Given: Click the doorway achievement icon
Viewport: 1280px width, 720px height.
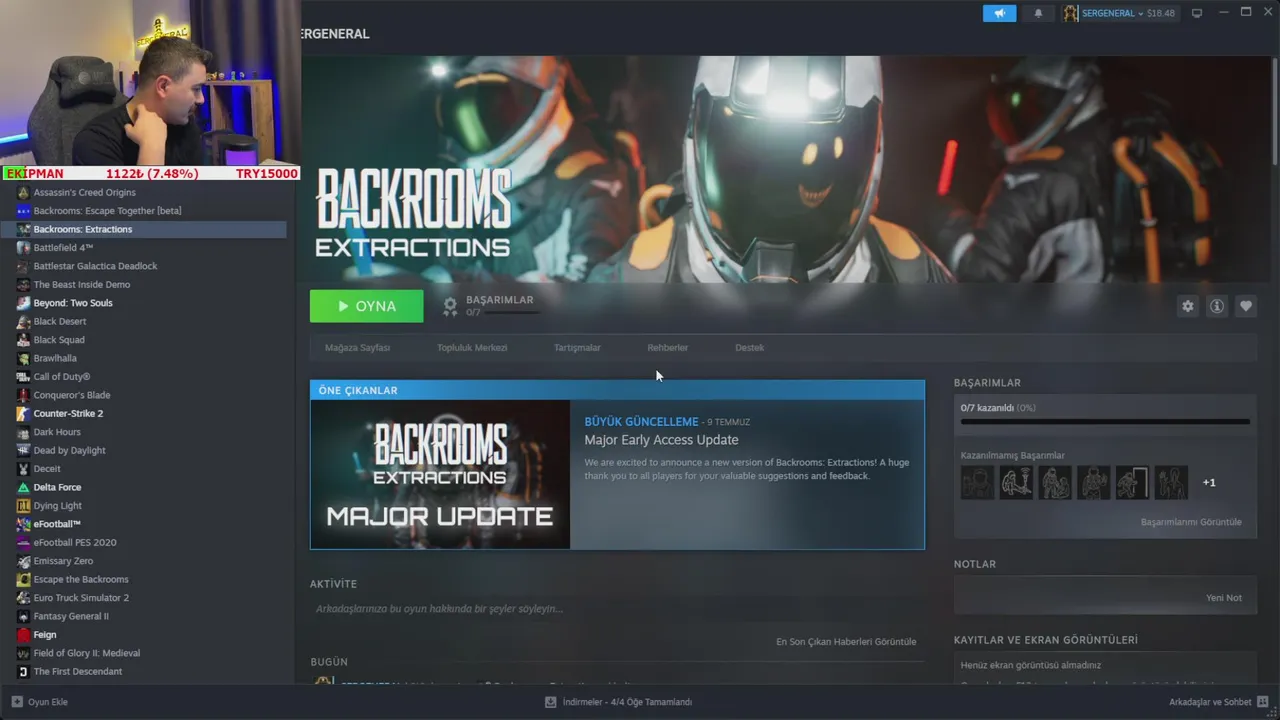Looking at the screenshot, I should 1133,483.
